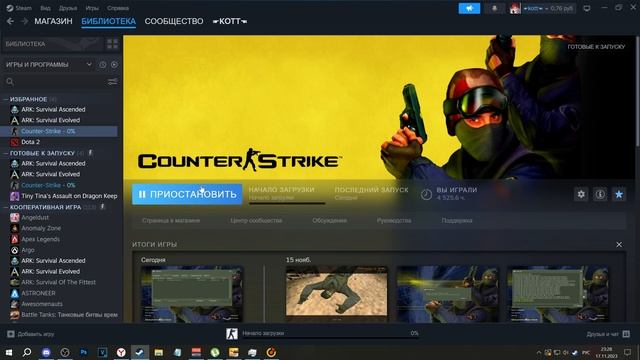This screenshot has height=360, width=640.
Task: Open Страница в магазине link
Action: coord(171,220)
